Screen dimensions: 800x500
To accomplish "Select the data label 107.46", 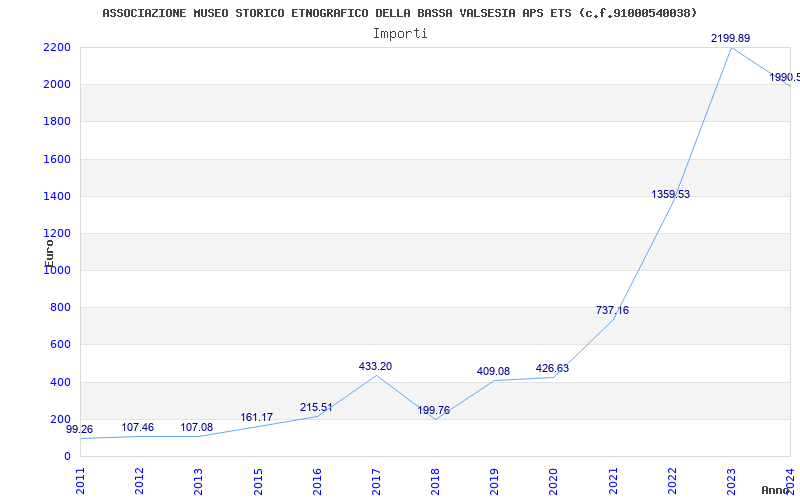I will click(137, 428).
